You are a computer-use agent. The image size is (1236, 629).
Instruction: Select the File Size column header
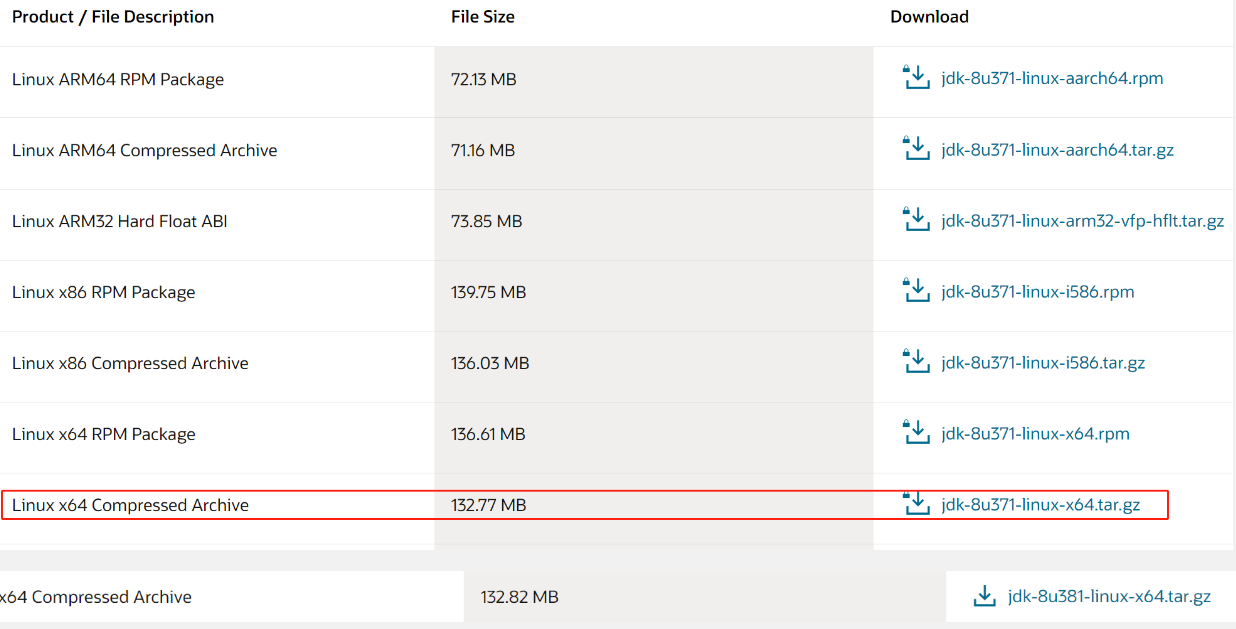(483, 16)
